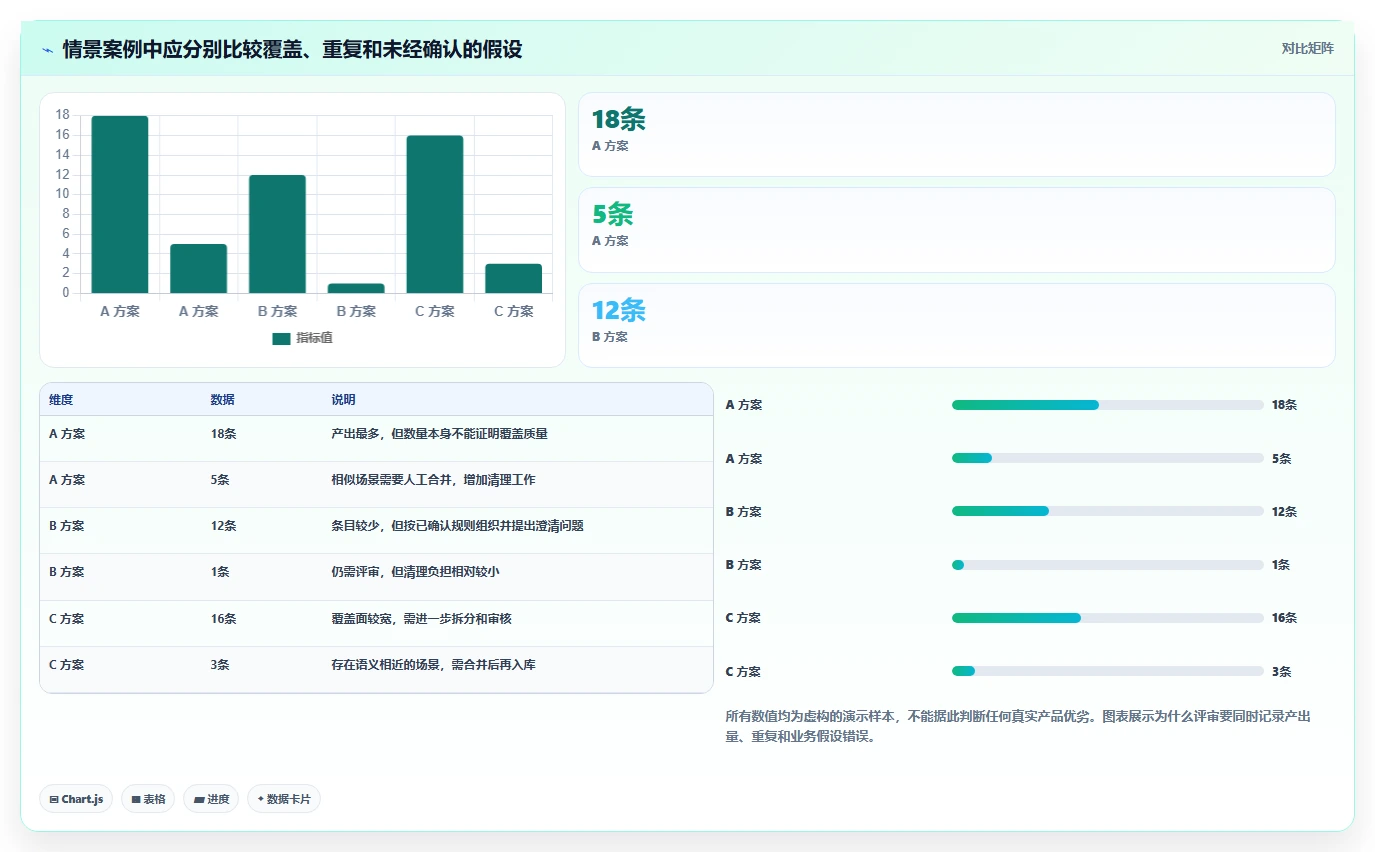Click the 进度 chip

coord(211,799)
